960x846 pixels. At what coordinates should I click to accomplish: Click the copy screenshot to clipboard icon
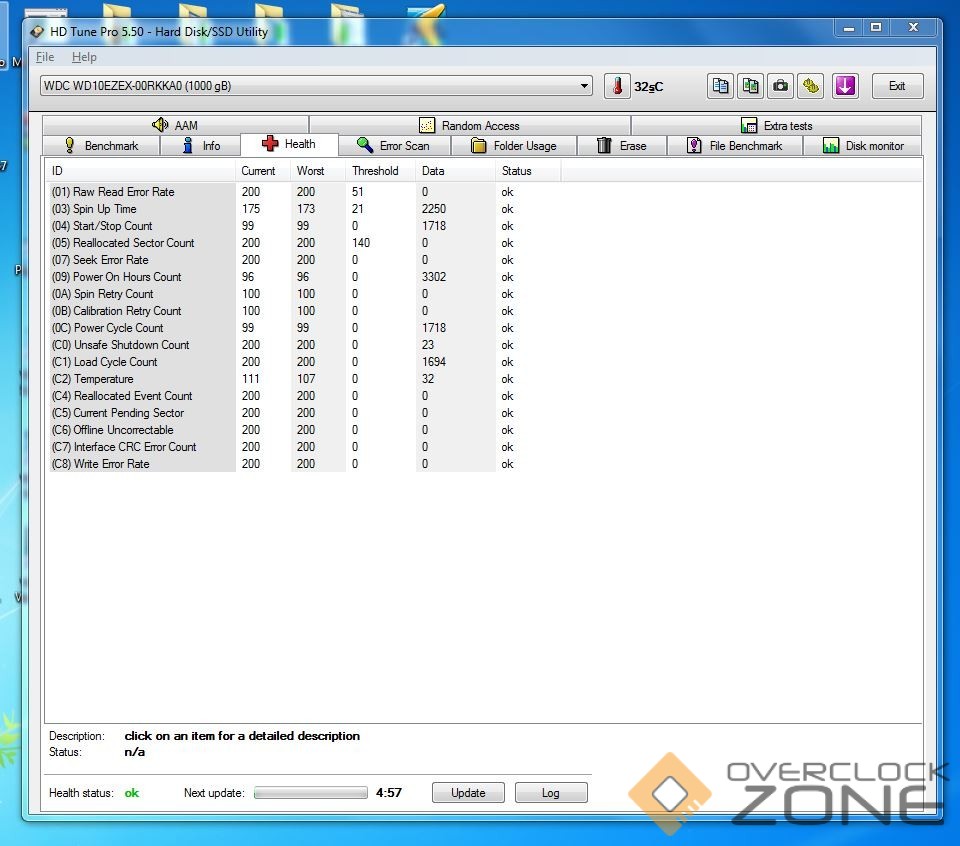tap(750, 86)
